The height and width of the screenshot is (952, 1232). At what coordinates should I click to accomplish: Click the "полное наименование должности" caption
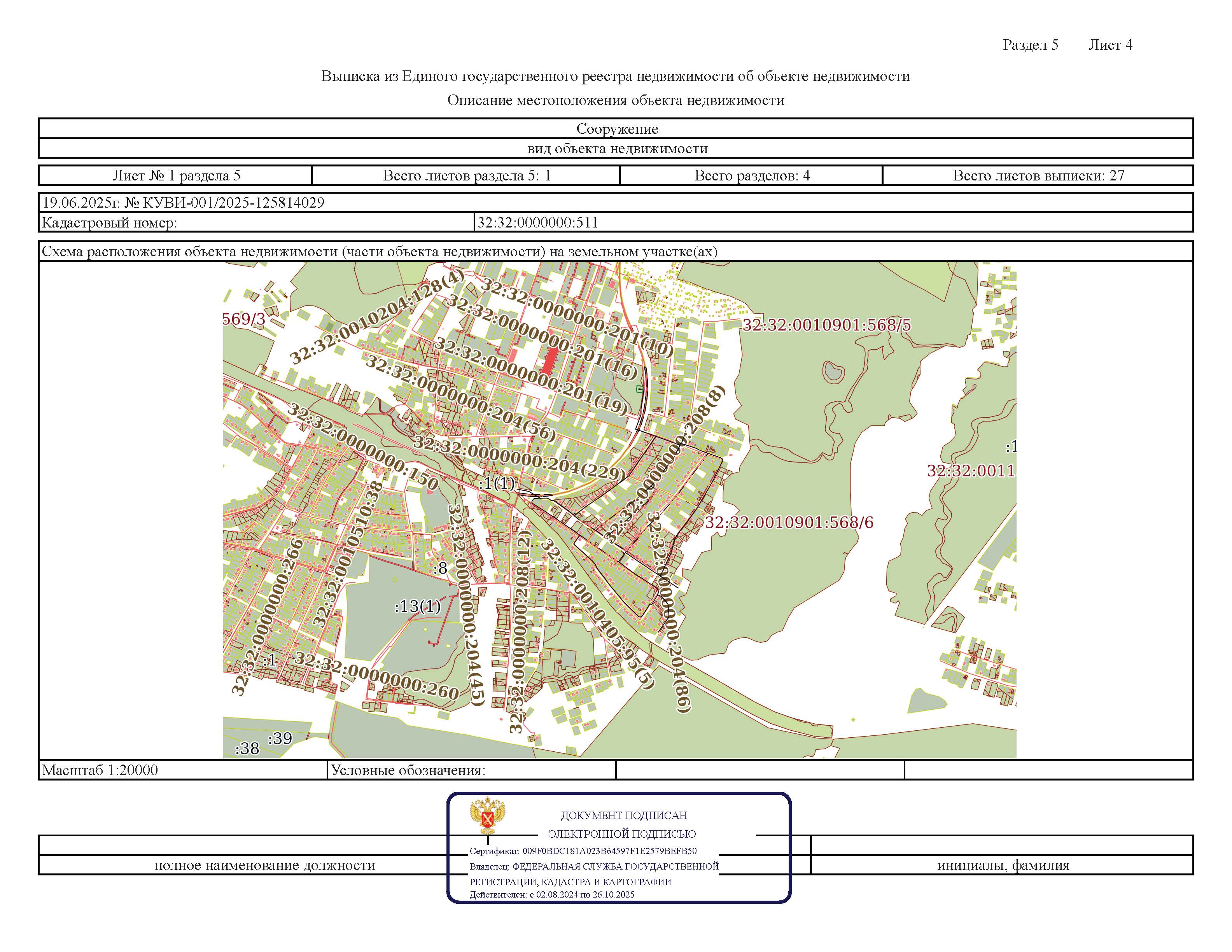(x=264, y=865)
